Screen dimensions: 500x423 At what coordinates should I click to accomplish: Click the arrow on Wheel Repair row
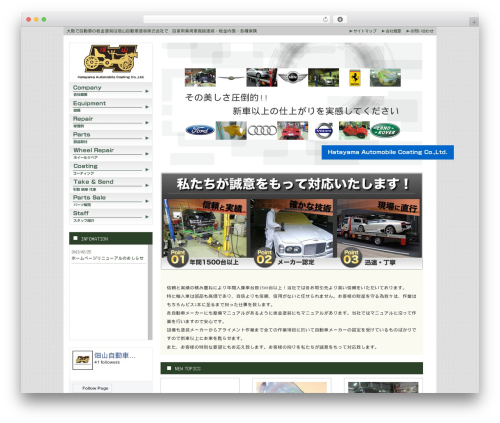[147, 154]
